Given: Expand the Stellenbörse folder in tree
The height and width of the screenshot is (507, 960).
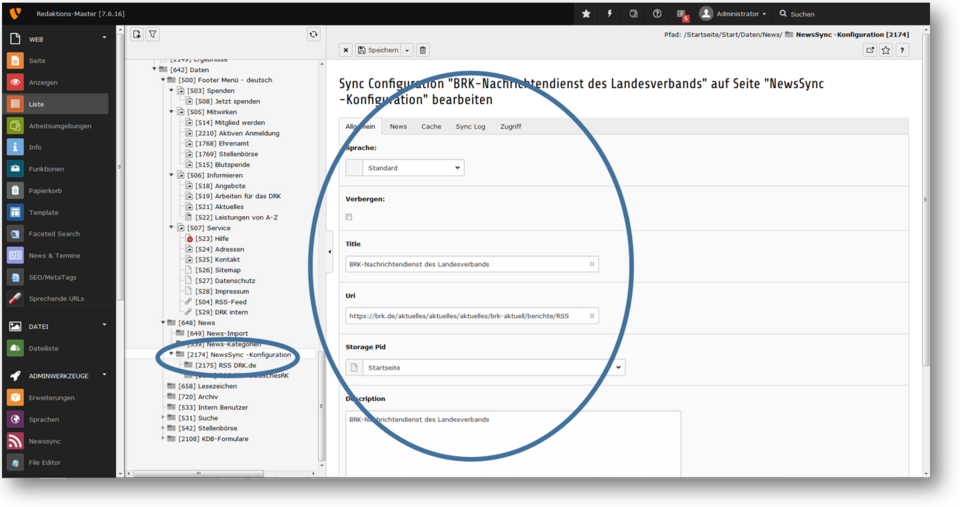Looking at the screenshot, I should [163, 428].
